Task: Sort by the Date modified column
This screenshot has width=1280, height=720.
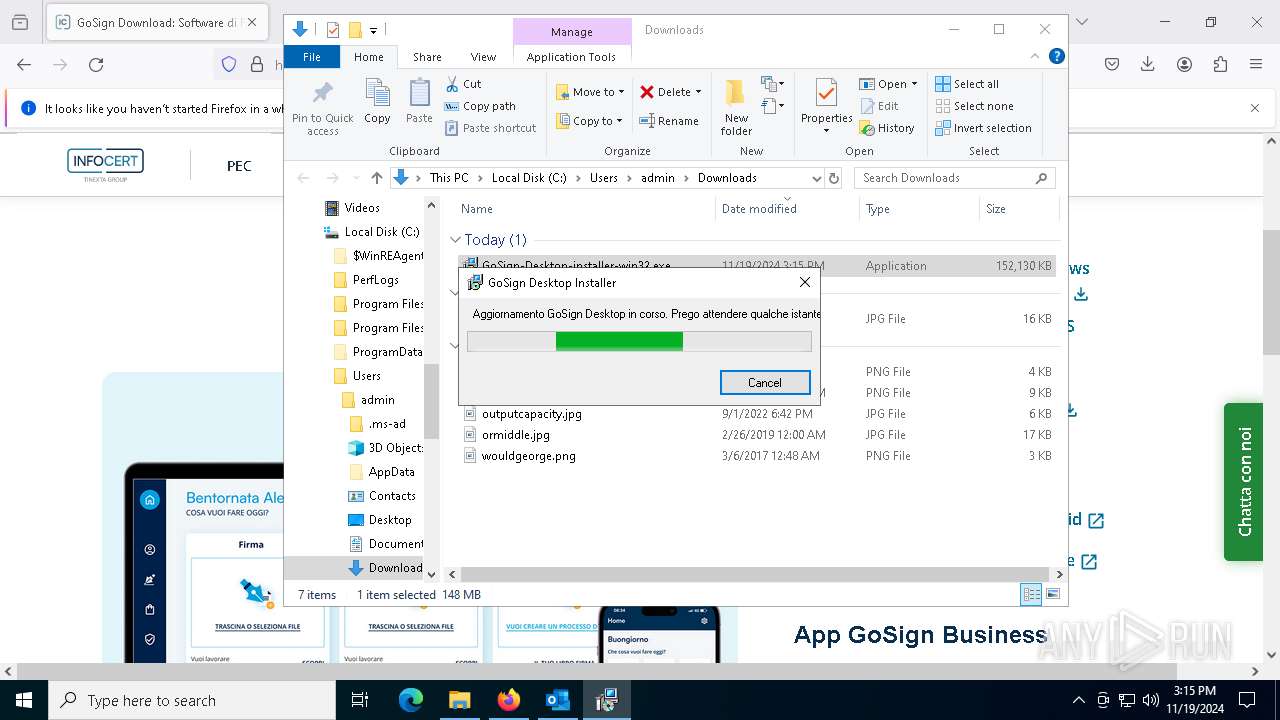Action: (x=759, y=209)
